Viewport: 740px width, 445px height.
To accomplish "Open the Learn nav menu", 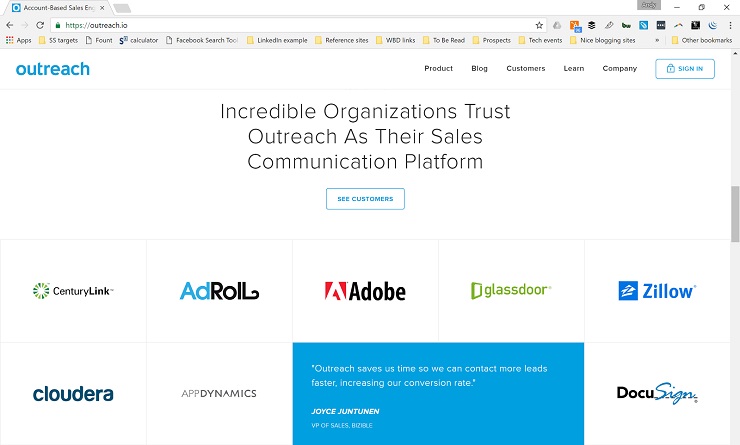I will click(x=574, y=68).
